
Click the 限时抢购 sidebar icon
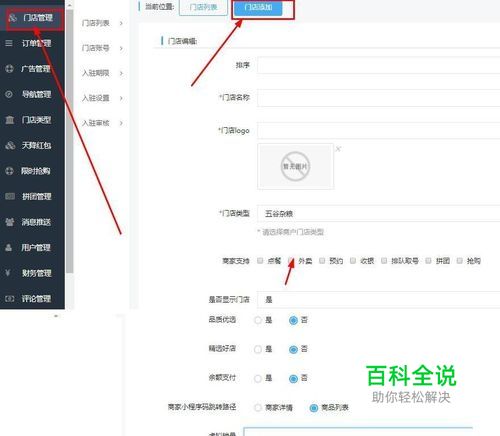click(x=9, y=171)
